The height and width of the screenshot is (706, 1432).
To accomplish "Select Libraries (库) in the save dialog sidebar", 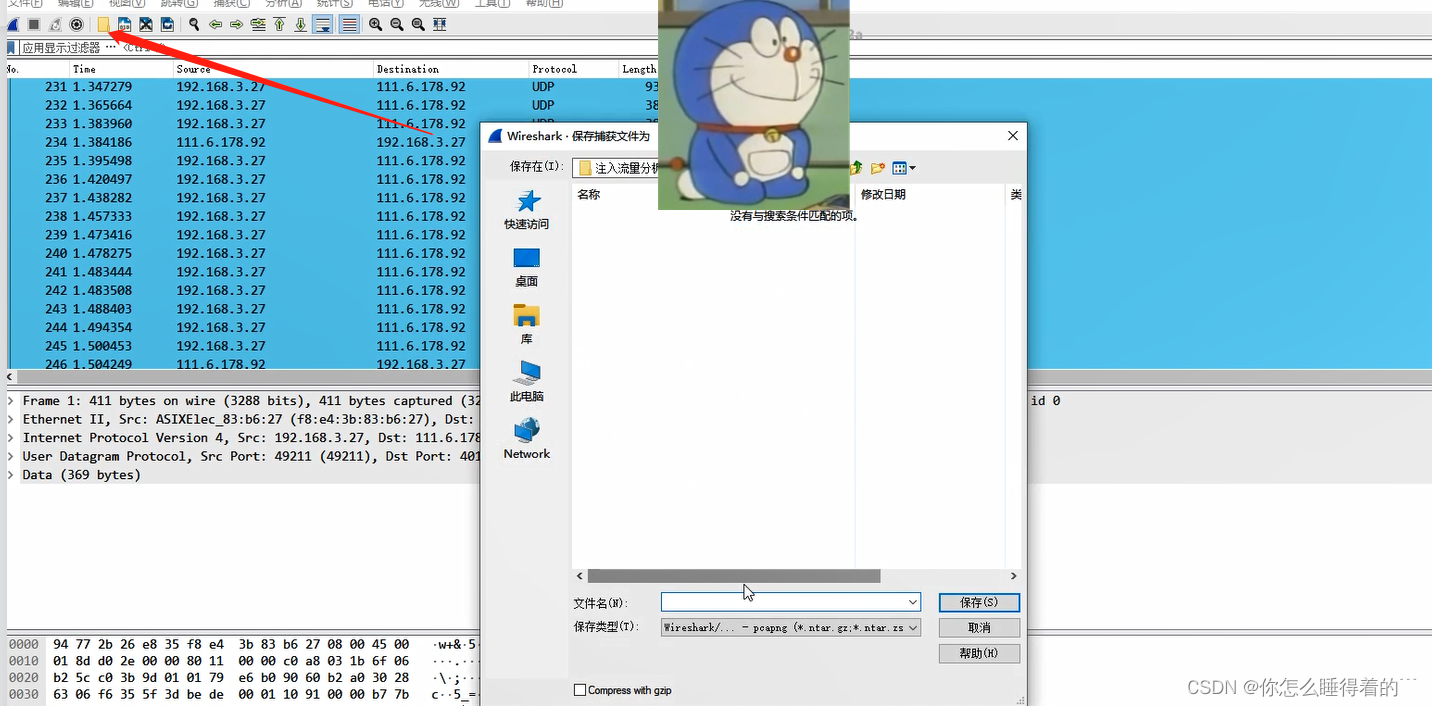I will tap(527, 325).
